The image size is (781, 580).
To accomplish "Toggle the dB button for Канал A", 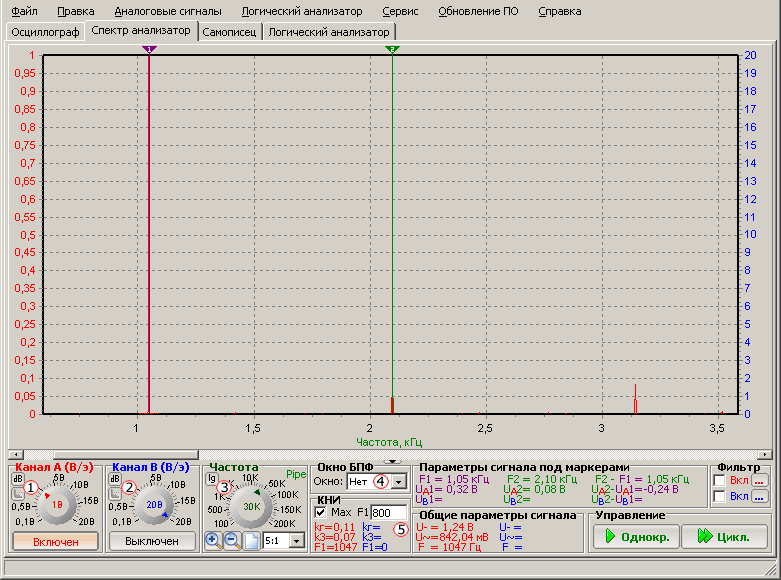I will (19, 479).
